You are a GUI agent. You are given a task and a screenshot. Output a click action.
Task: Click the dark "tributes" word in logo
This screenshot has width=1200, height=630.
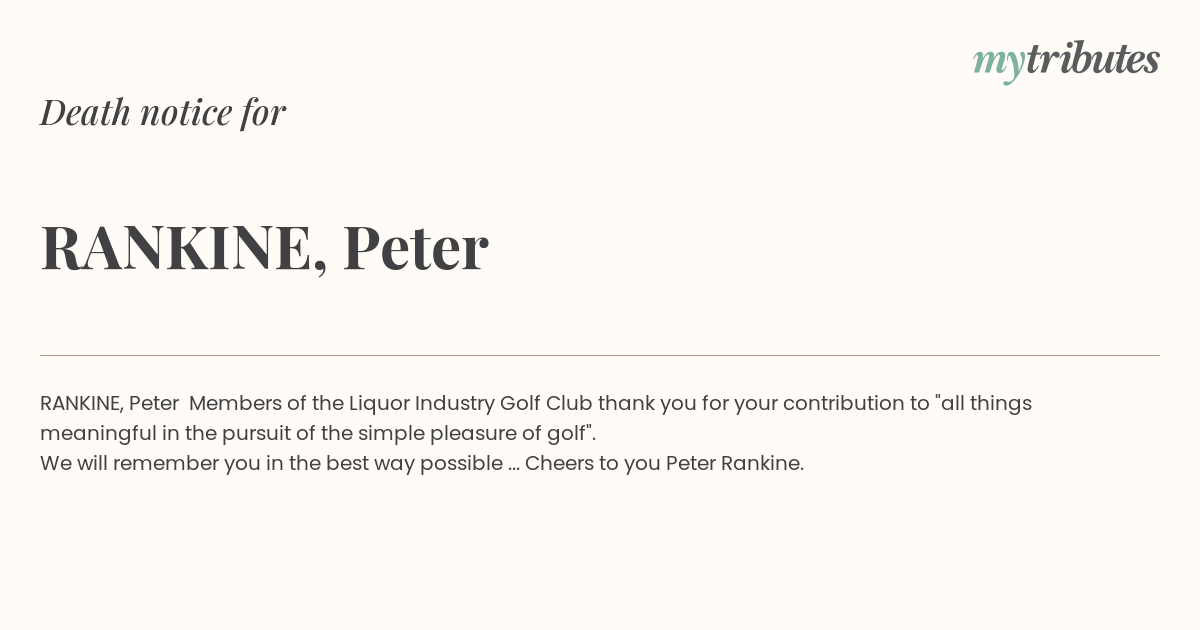(1093, 59)
